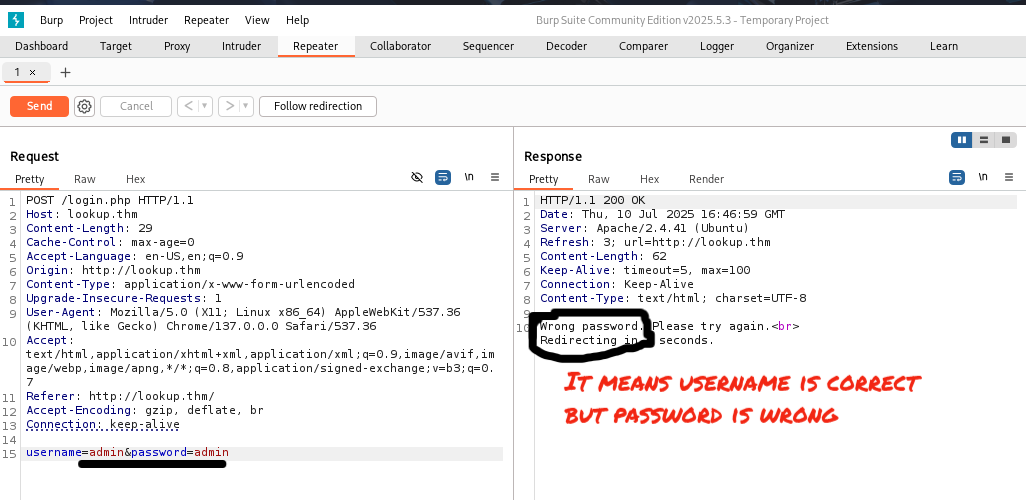This screenshot has height=500, width=1026.
Task: Open the response pane hamburger options menu
Action: click(x=1008, y=177)
